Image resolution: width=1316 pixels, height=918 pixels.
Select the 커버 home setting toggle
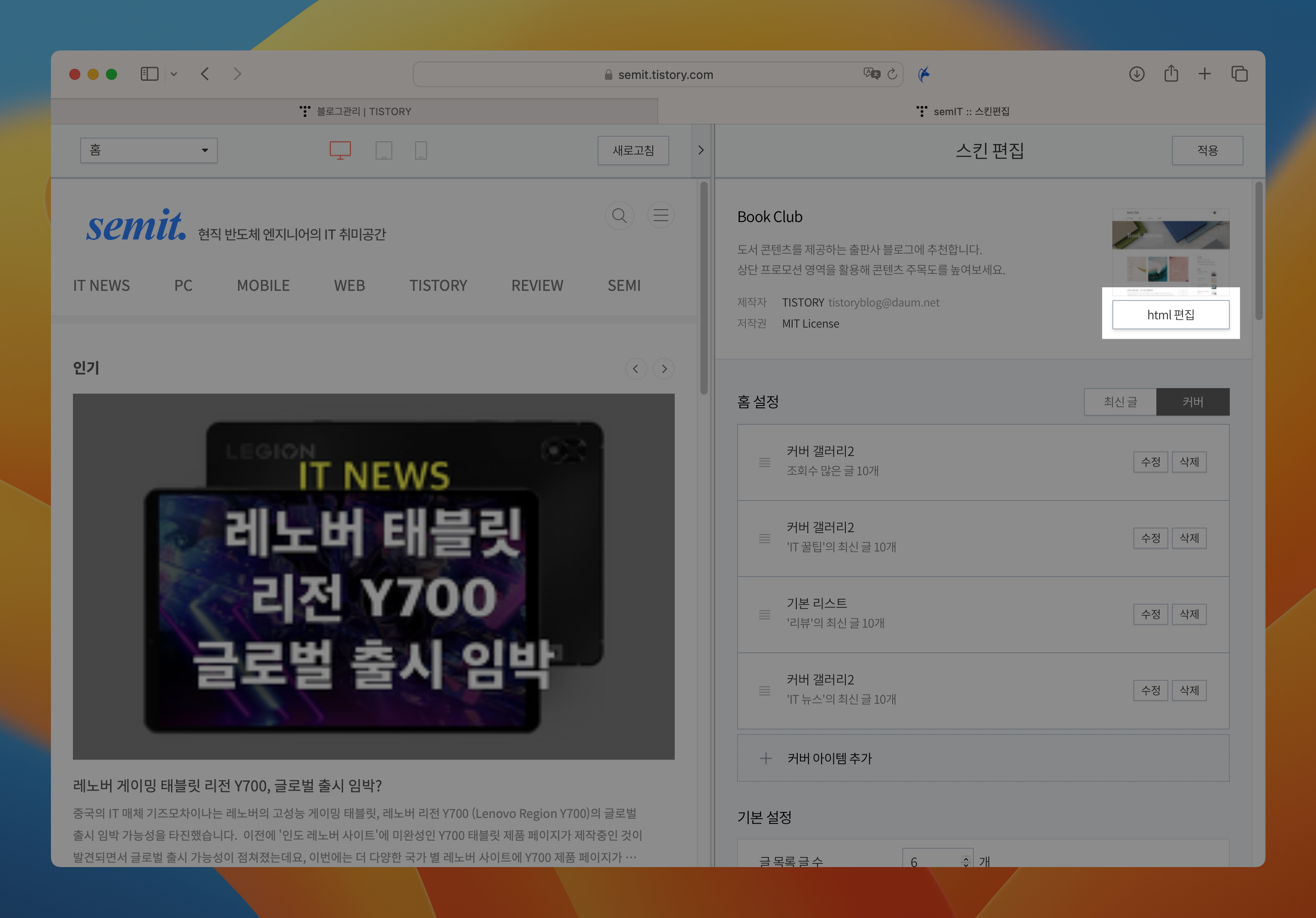click(1193, 402)
